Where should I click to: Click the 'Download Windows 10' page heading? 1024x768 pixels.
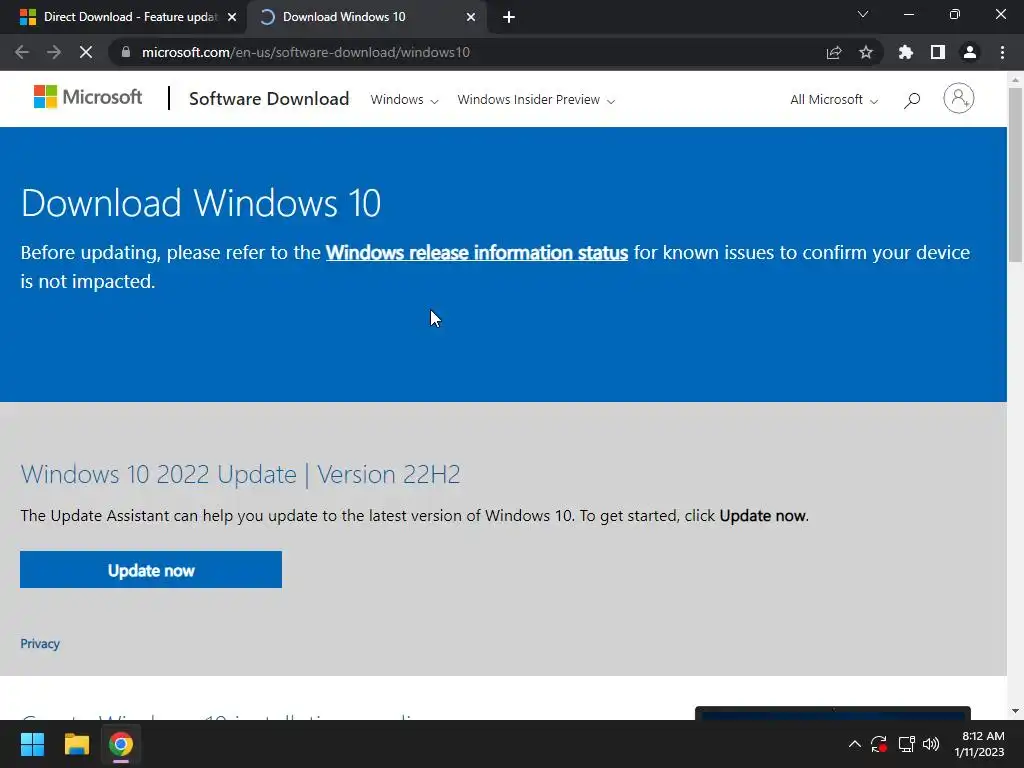coord(200,202)
